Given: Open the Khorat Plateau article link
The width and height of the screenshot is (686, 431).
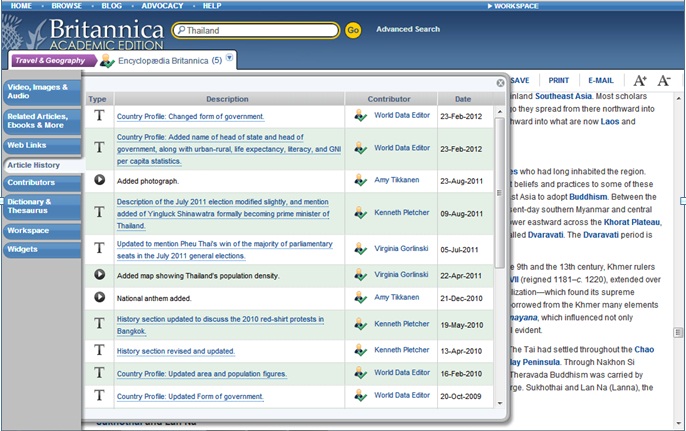Looking at the screenshot, I should point(632,222).
